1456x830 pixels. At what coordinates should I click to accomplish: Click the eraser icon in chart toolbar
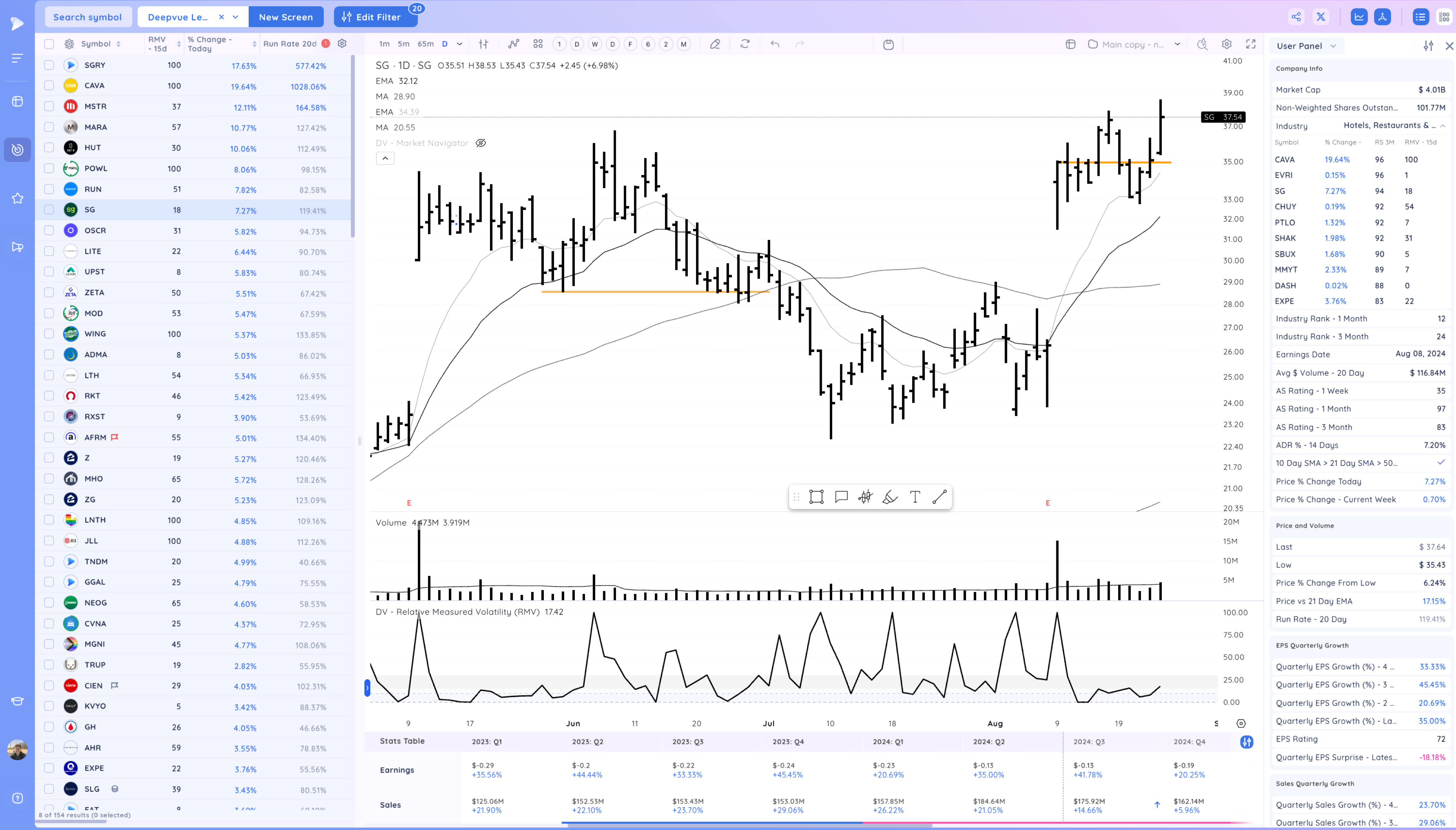(x=715, y=44)
